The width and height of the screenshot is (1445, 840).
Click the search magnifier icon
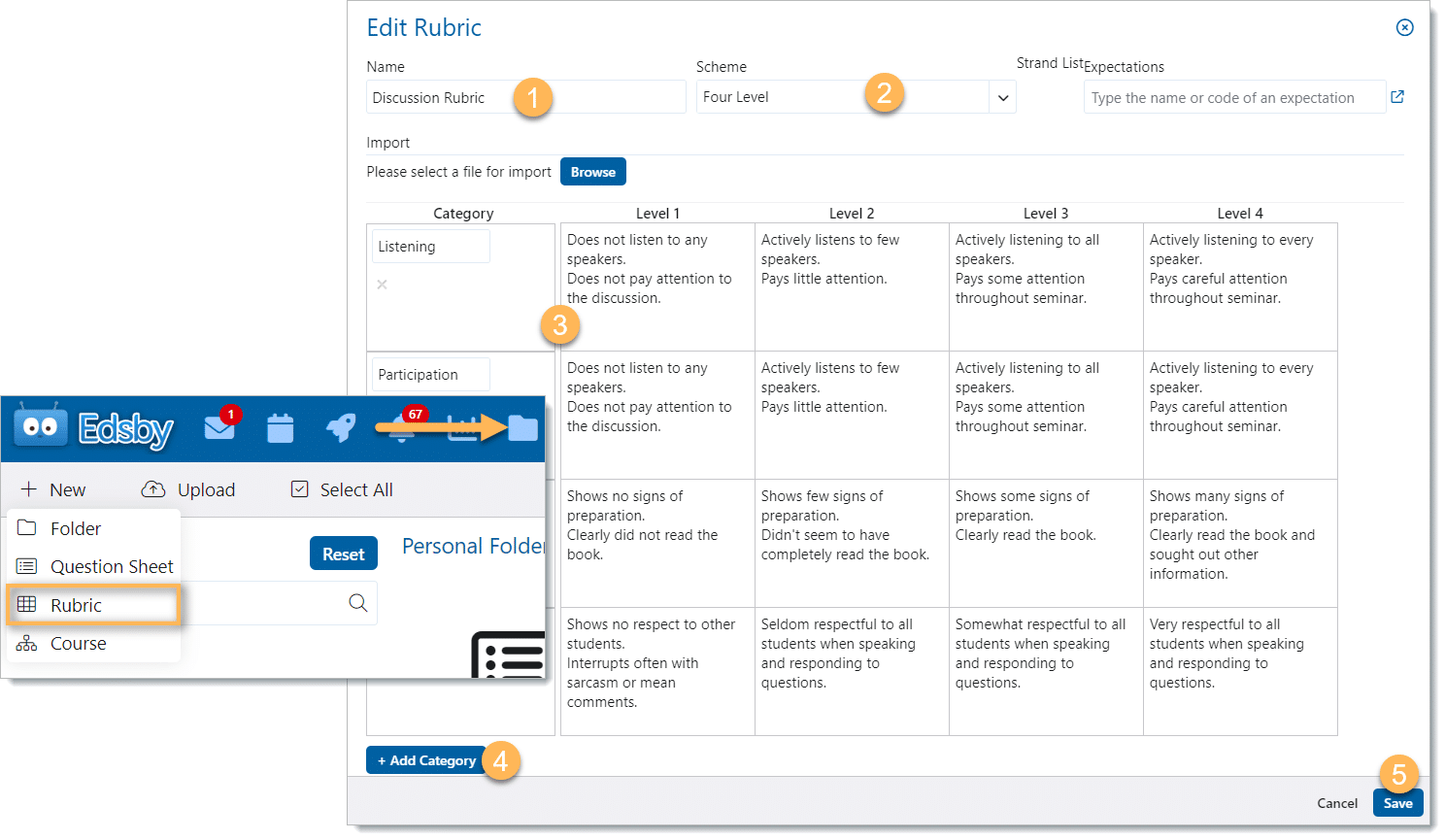tap(357, 603)
